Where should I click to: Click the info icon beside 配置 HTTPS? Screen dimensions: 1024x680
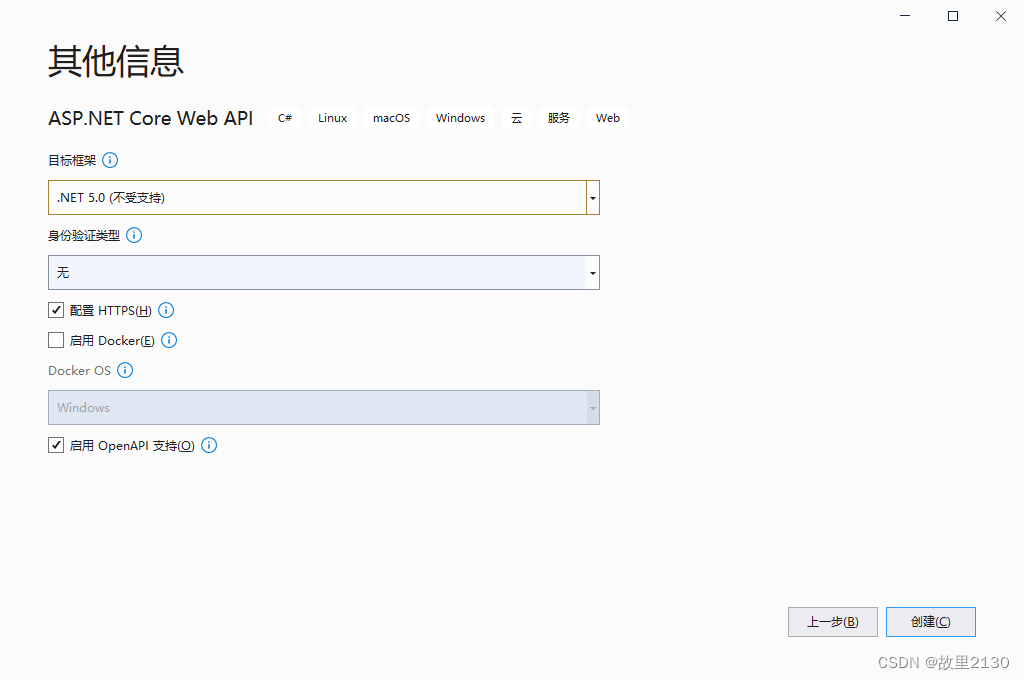166,310
